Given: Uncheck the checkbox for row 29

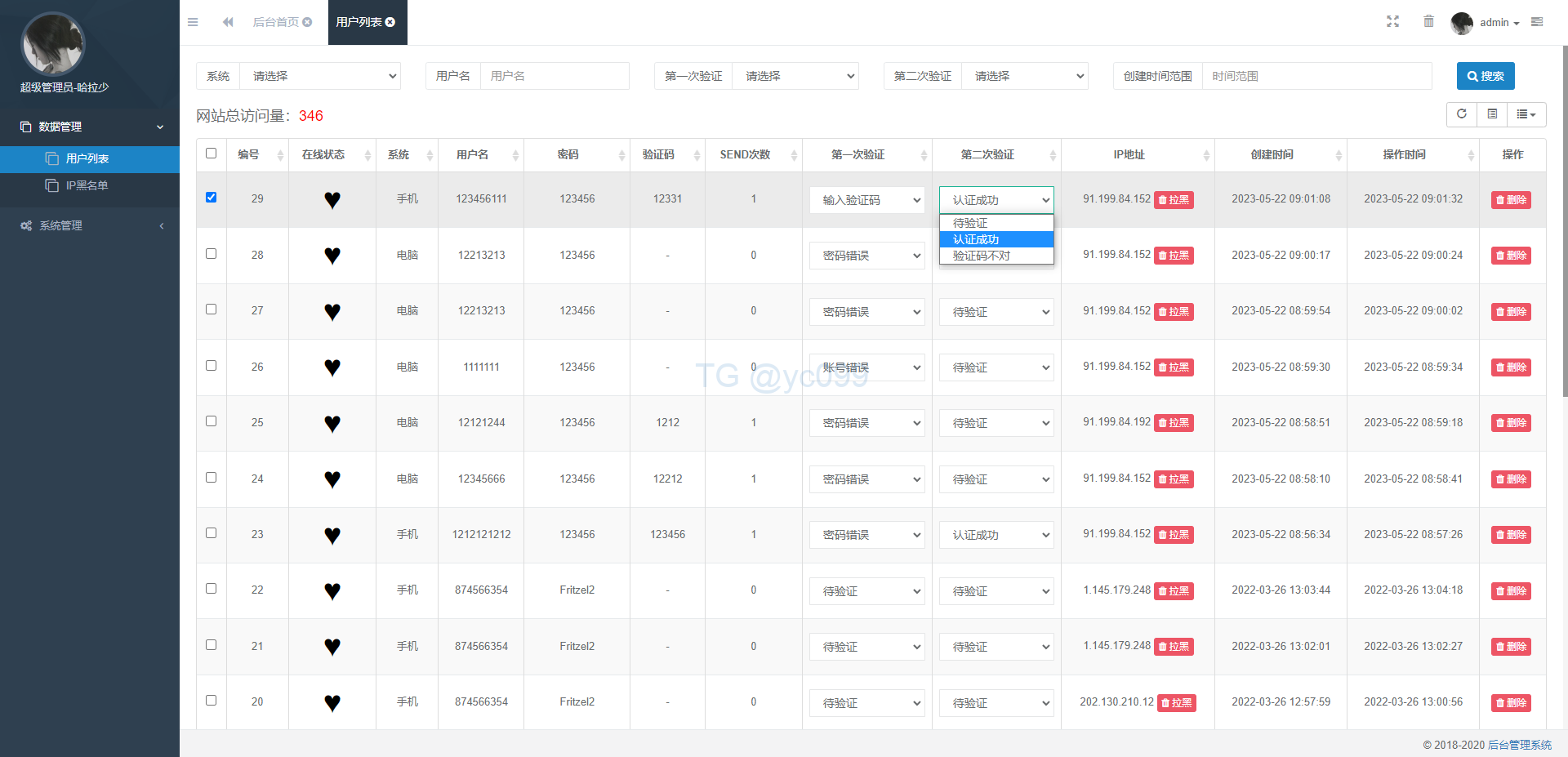Looking at the screenshot, I should pyautogui.click(x=211, y=198).
